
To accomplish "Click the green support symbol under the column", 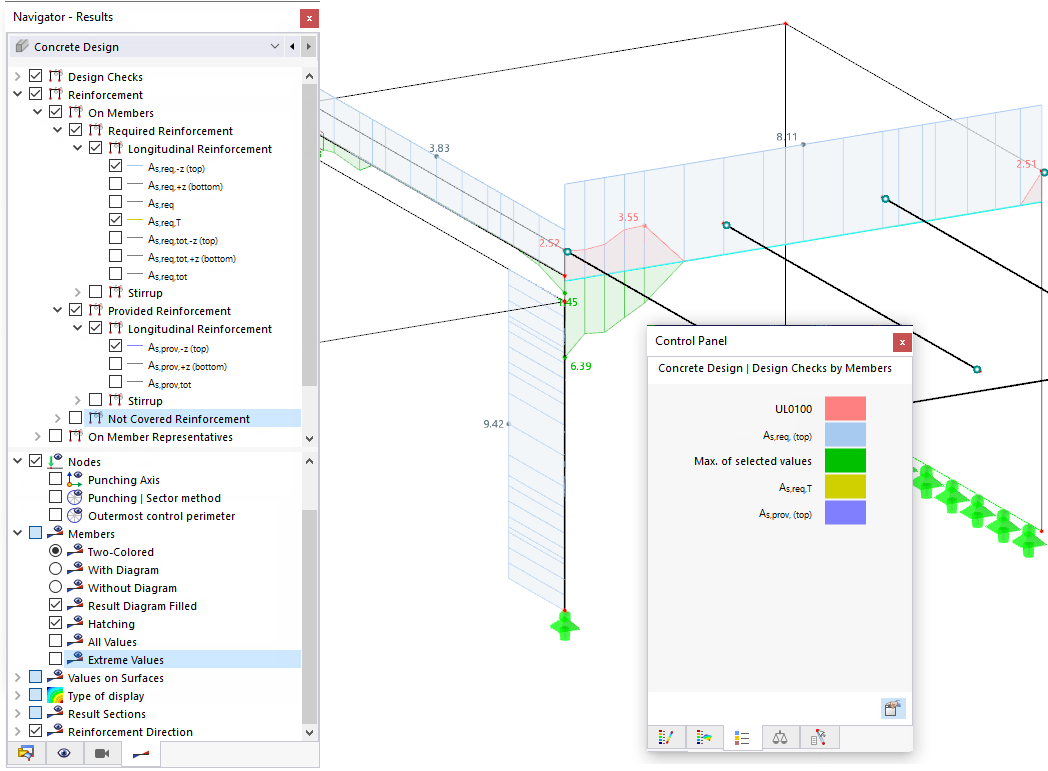I will pyautogui.click(x=565, y=627).
